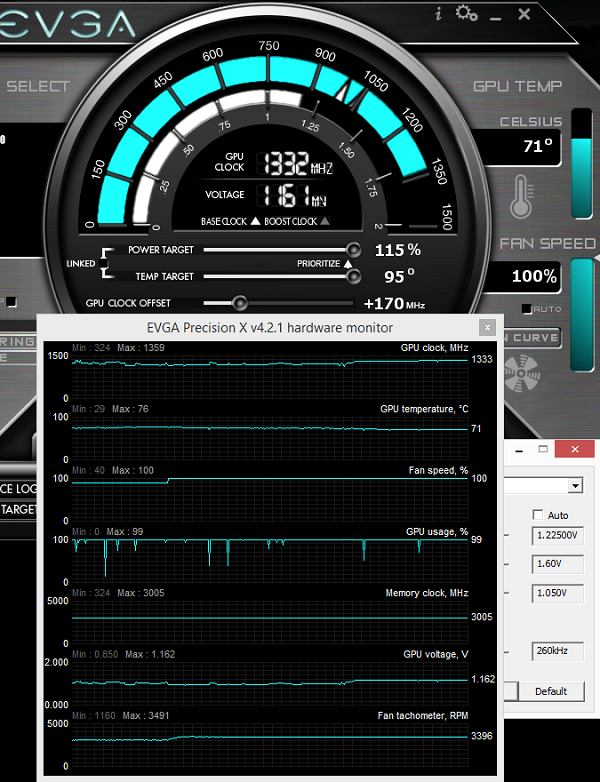
Task: Click the Prioritize arrow indicator
Action: click(348, 263)
